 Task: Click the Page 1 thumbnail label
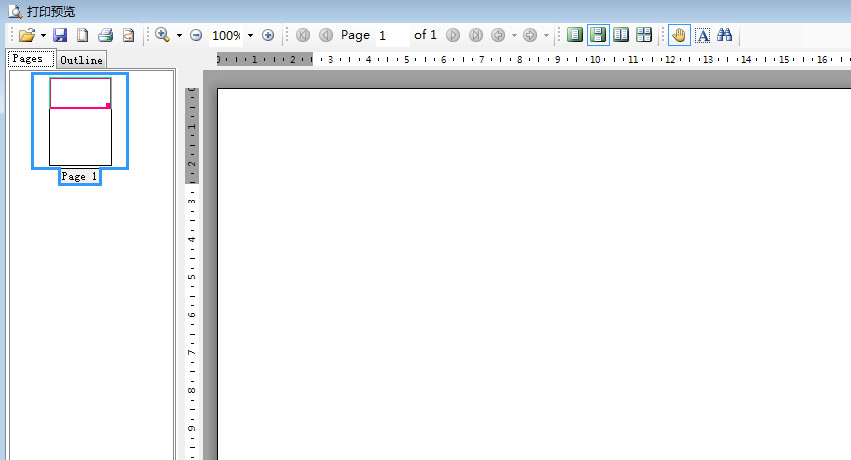click(x=80, y=177)
